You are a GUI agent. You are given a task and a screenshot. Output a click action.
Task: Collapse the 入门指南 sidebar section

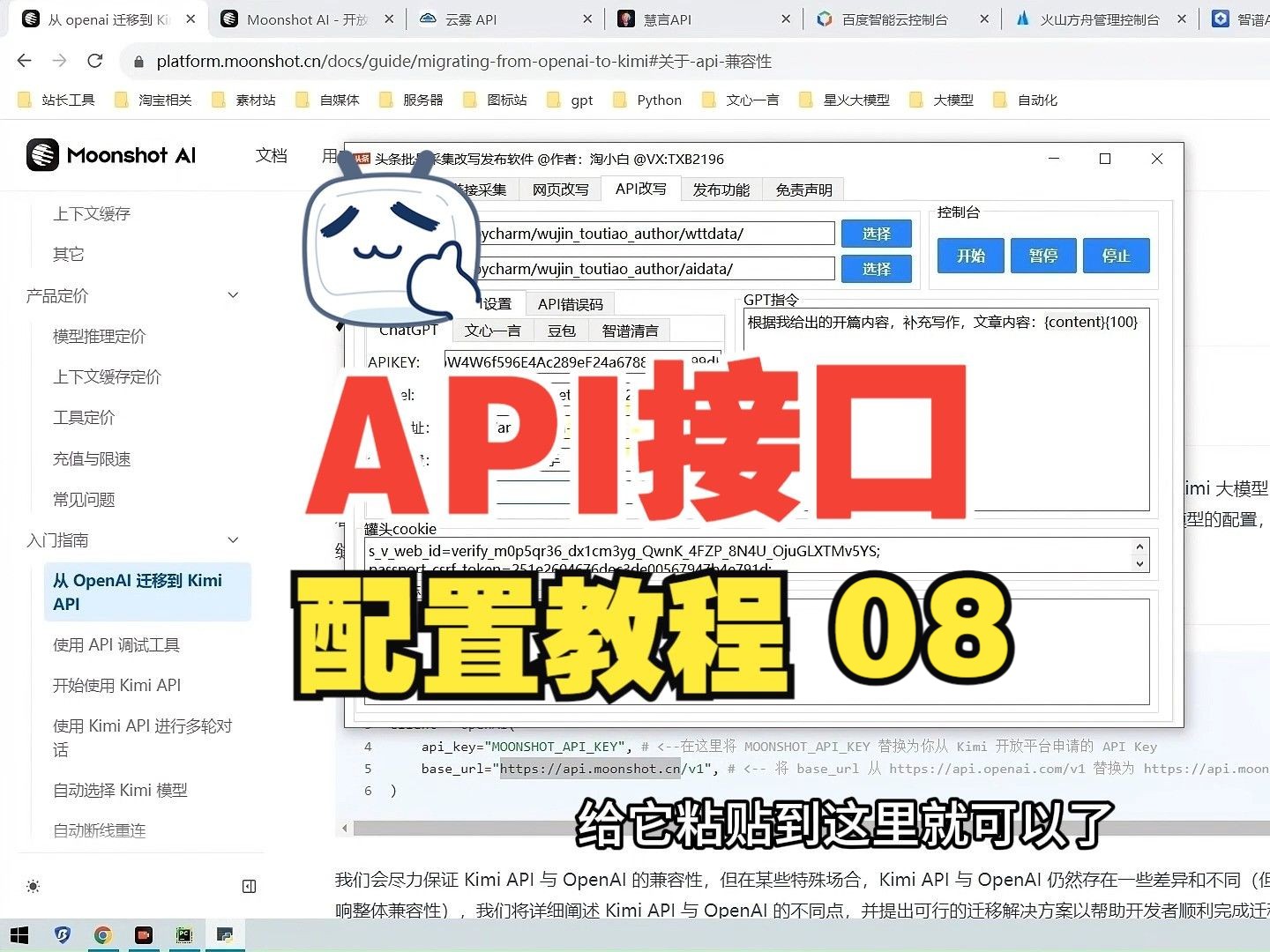pyautogui.click(x=233, y=539)
